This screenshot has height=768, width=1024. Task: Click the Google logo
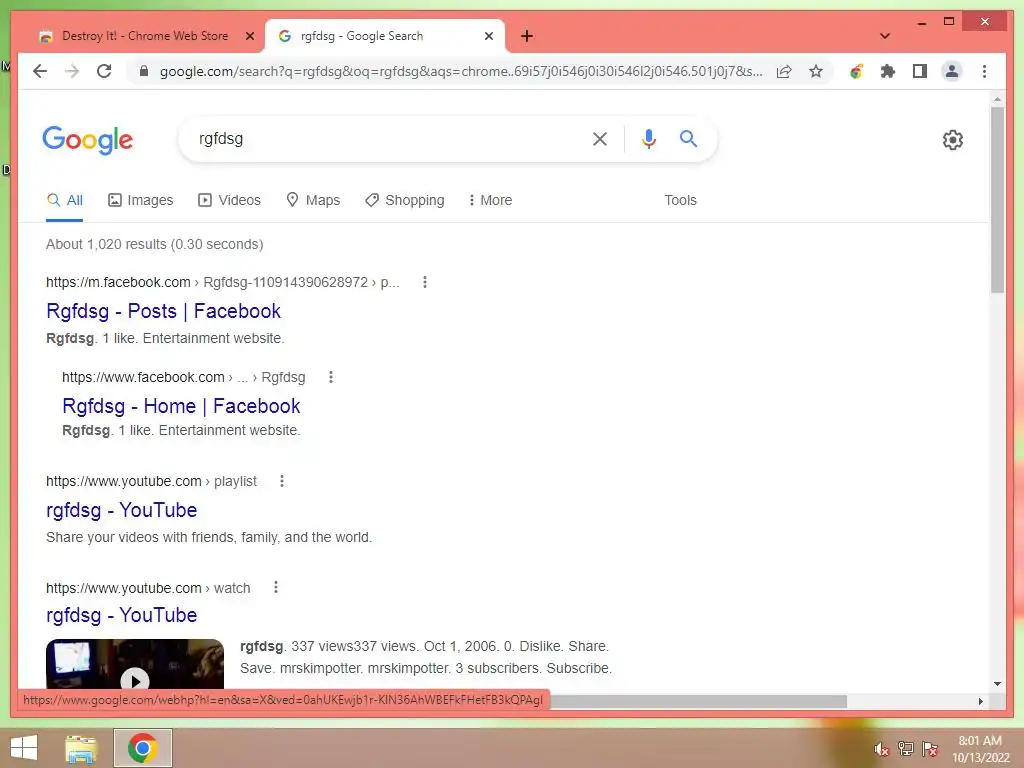pyautogui.click(x=88, y=140)
